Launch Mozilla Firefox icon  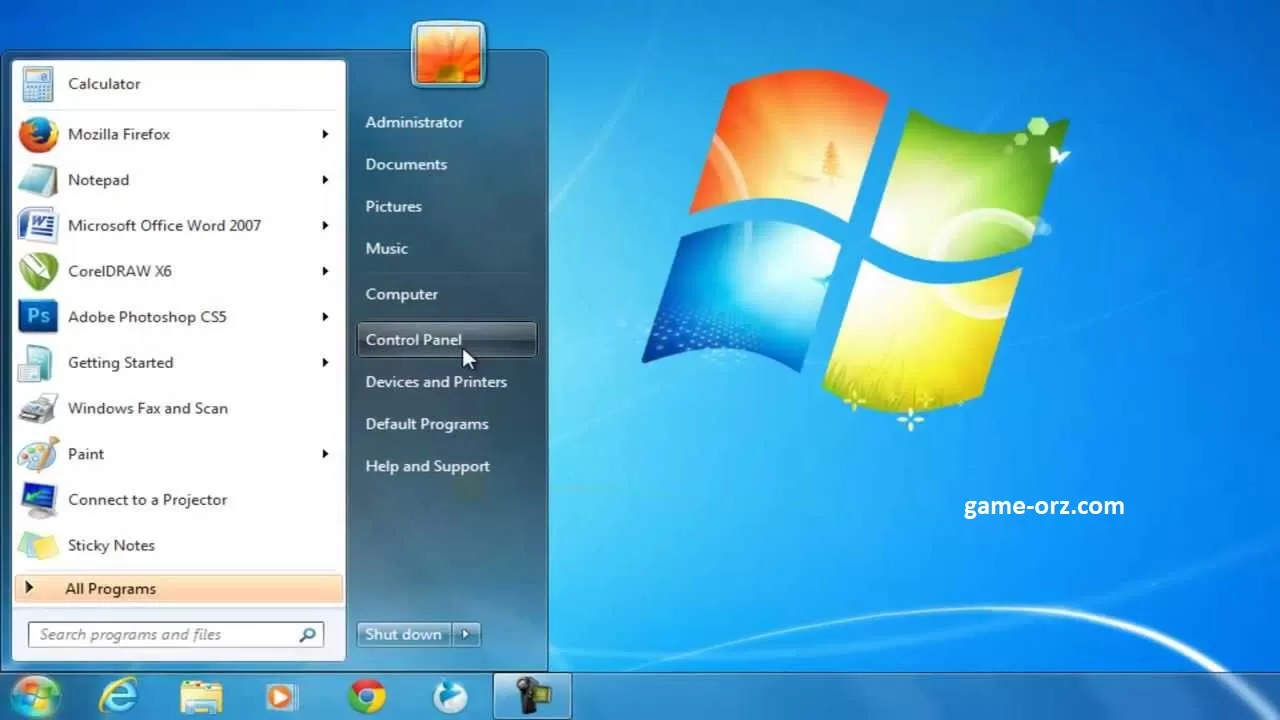click(38, 134)
